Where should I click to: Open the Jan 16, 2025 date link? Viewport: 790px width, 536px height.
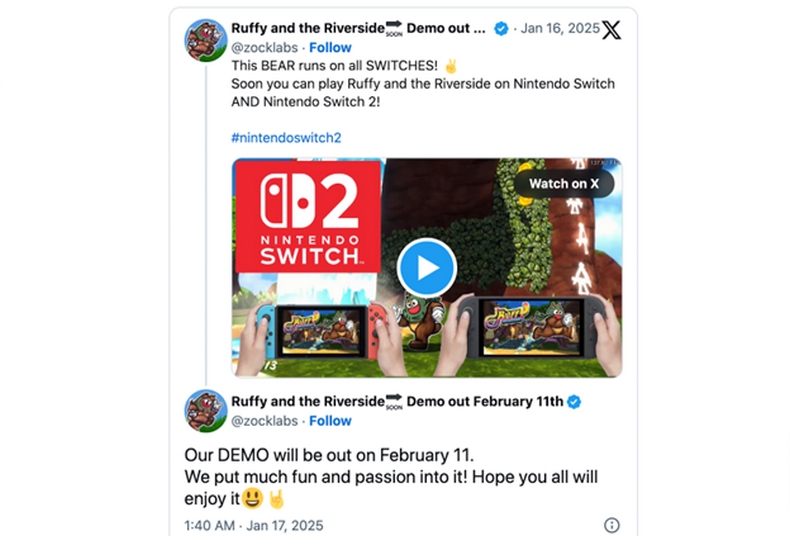(561, 29)
